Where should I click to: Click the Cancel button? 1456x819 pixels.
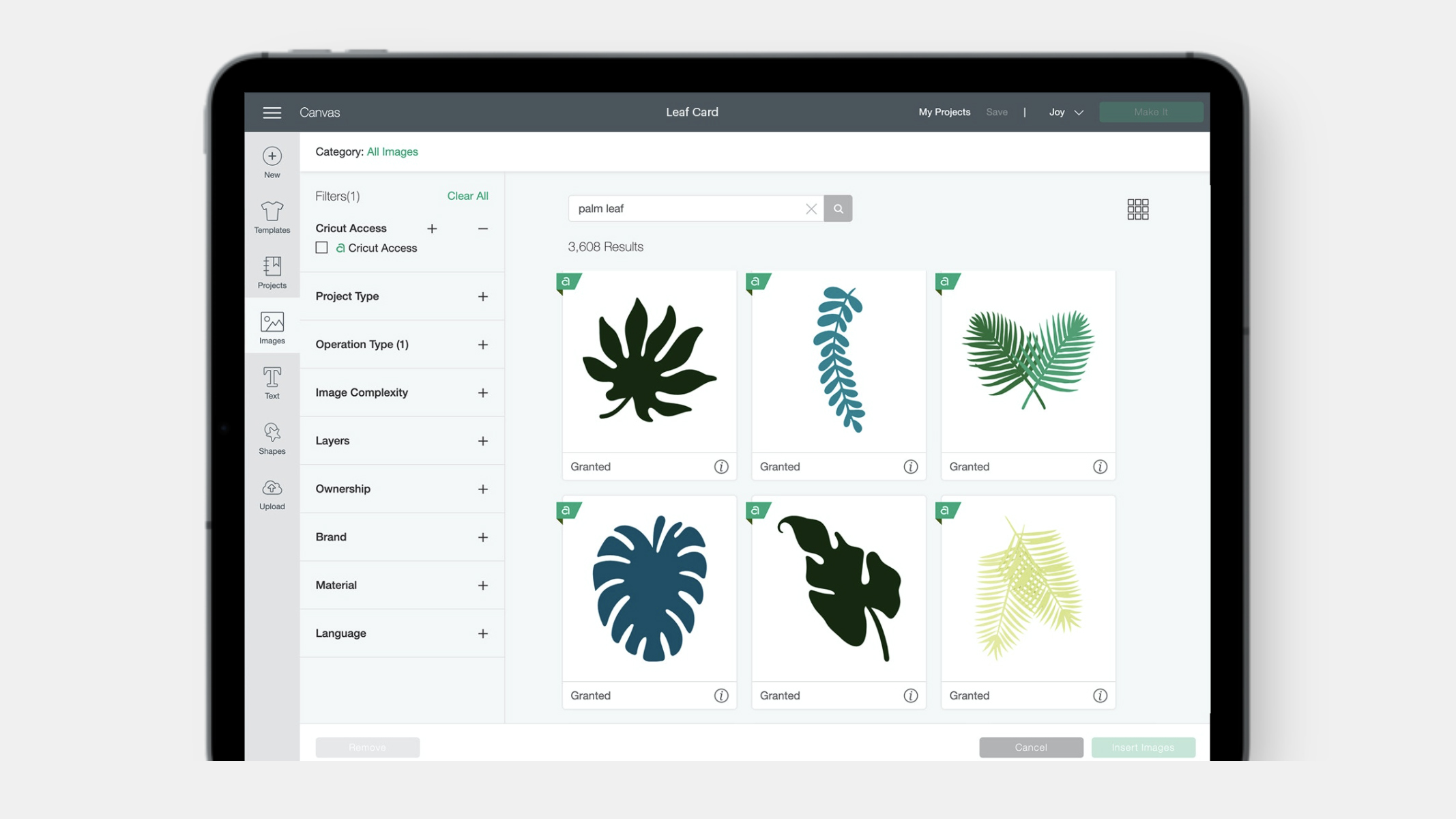pyautogui.click(x=1031, y=747)
